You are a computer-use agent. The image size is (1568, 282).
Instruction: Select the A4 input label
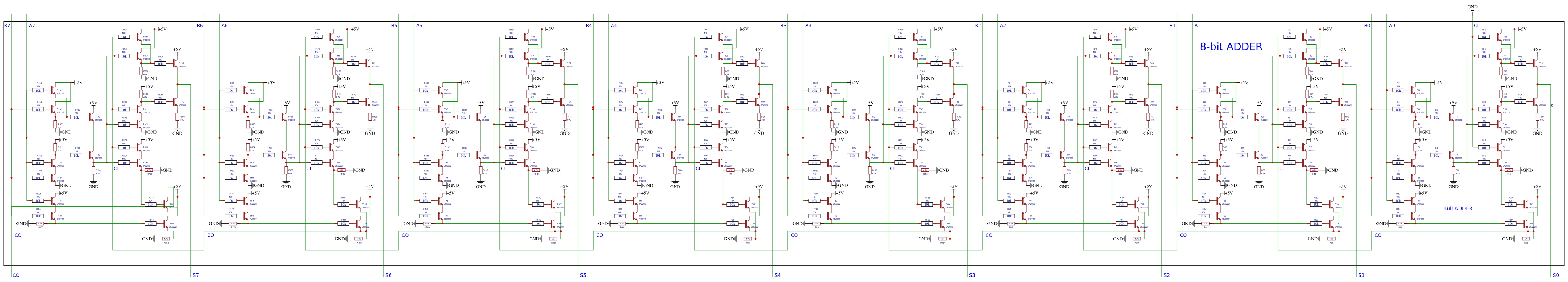[x=613, y=26]
